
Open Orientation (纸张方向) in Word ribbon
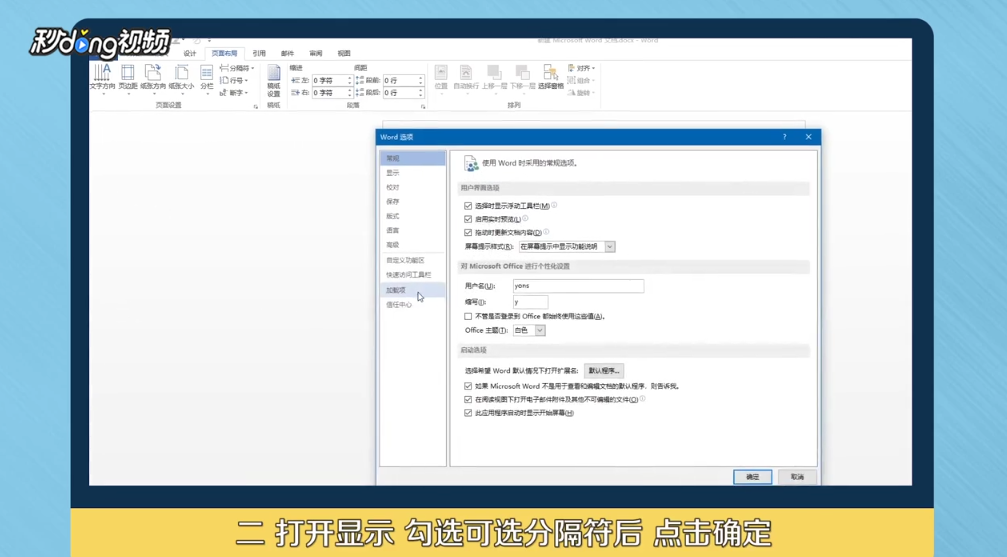[x=153, y=77]
